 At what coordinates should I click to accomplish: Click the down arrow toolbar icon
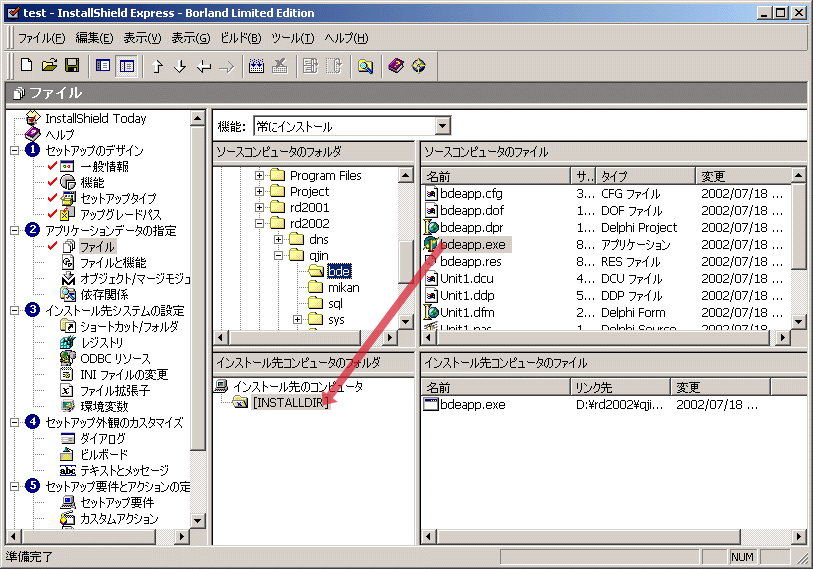tap(180, 66)
